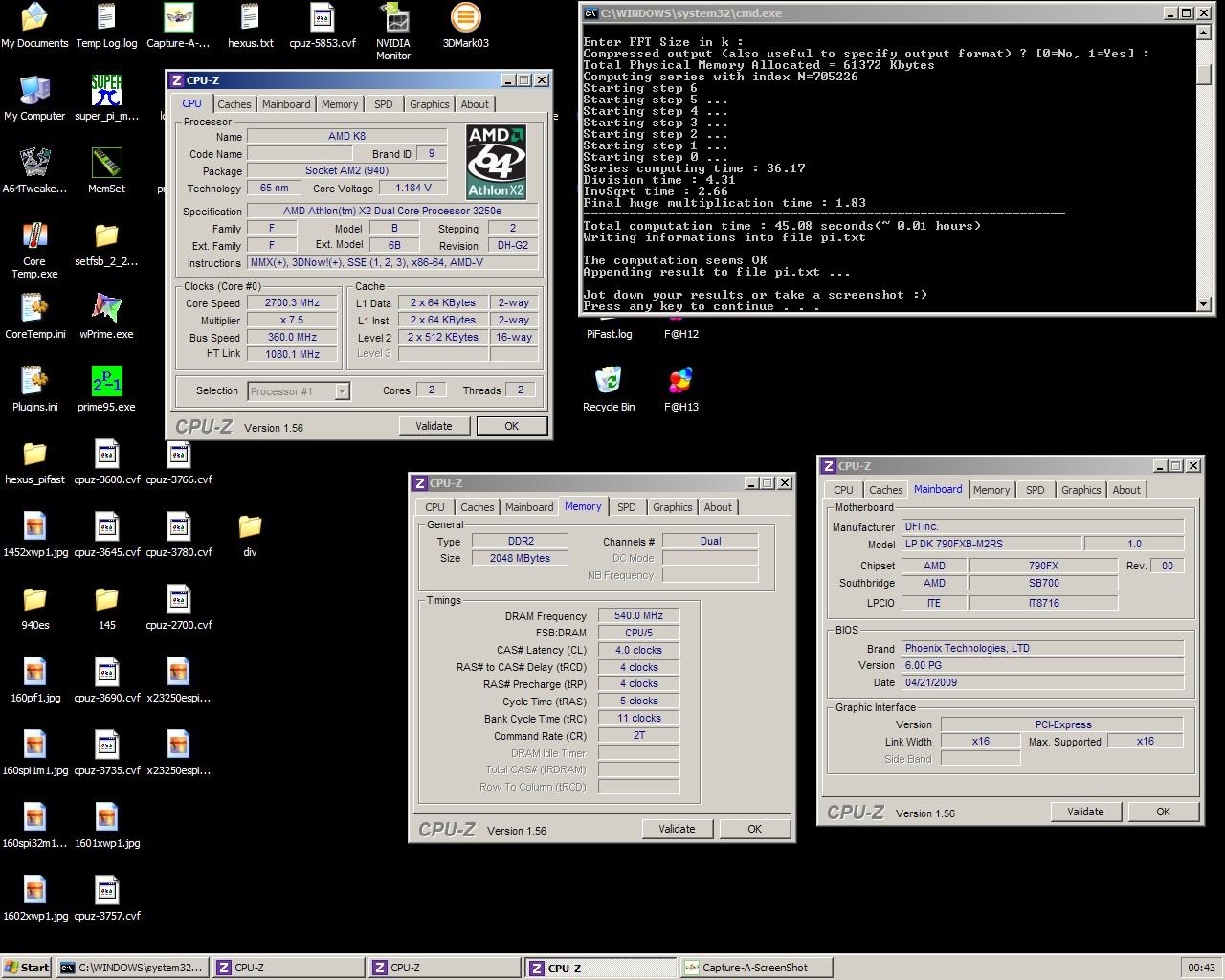The width and height of the screenshot is (1225, 980).
Task: Click the BIOS Date 04/21/2009 field
Action: (1042, 682)
